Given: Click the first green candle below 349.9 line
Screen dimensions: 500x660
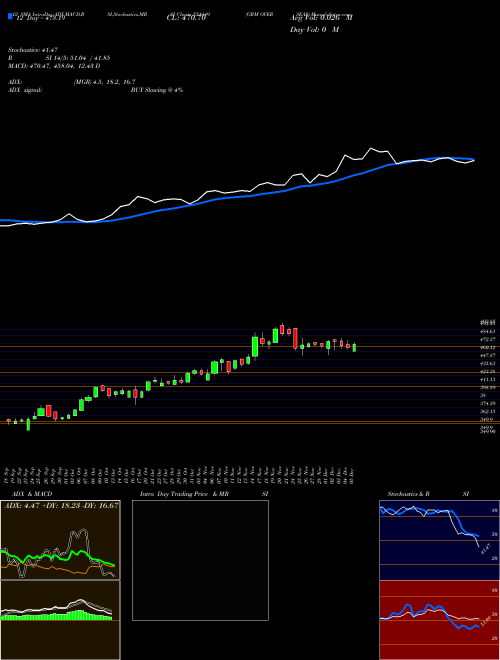Looking at the screenshot, I should coord(28,424).
